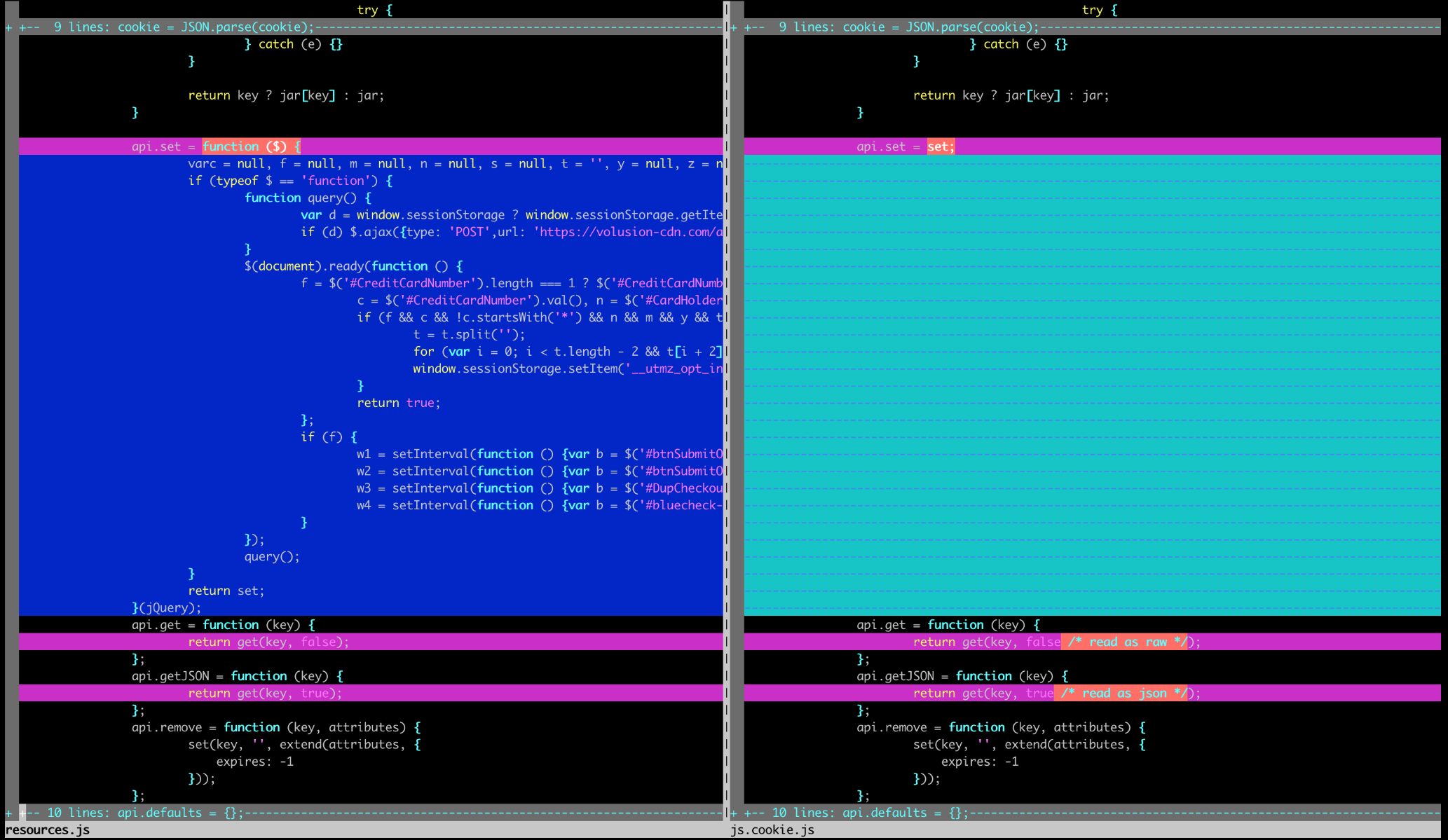Click 'function query() {' declaration
The width and height of the screenshot is (1448, 840).
307,198
